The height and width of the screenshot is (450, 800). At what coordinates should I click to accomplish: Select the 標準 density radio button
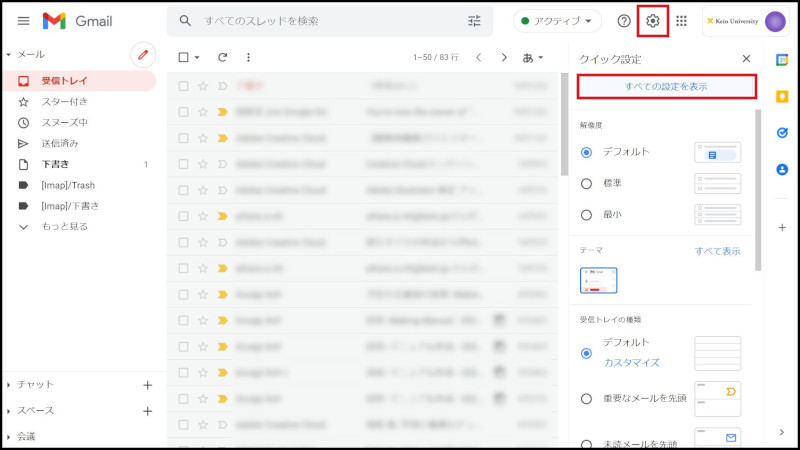pyautogui.click(x=587, y=183)
